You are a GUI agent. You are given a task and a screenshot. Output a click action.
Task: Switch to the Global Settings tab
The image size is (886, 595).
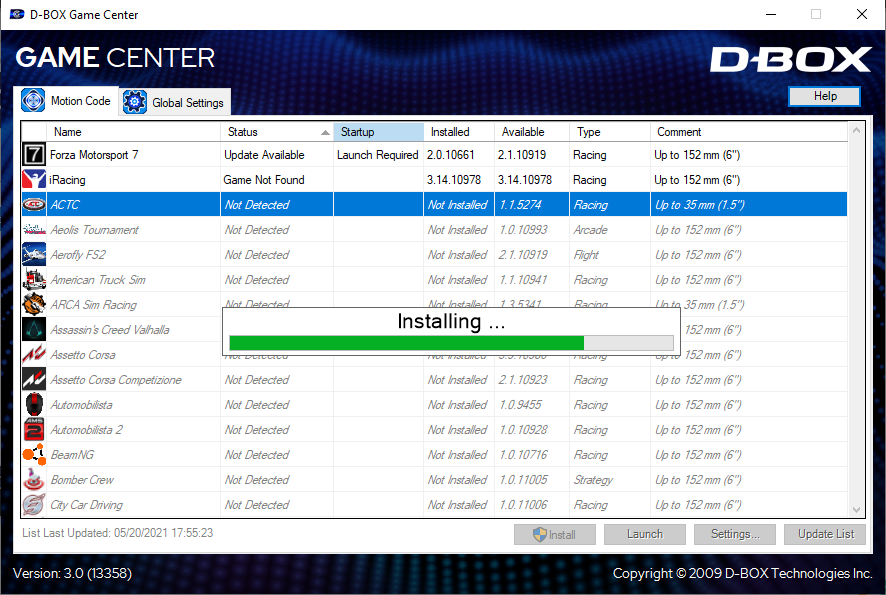click(x=175, y=102)
